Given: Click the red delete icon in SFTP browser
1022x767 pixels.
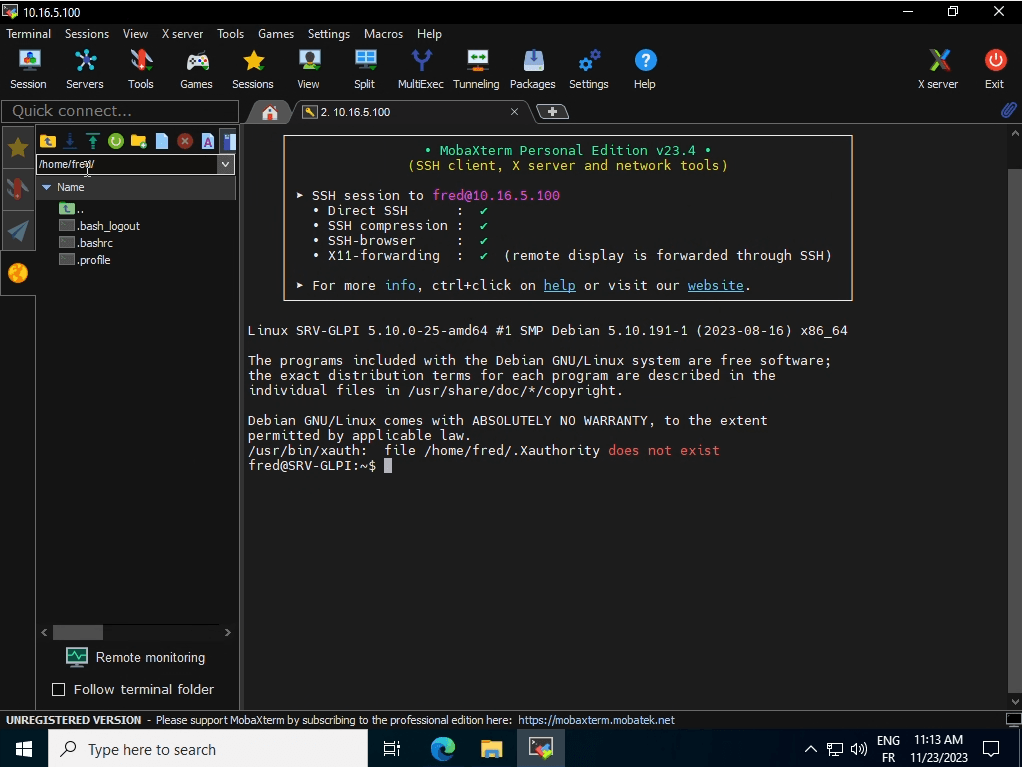Looking at the screenshot, I should (x=185, y=141).
